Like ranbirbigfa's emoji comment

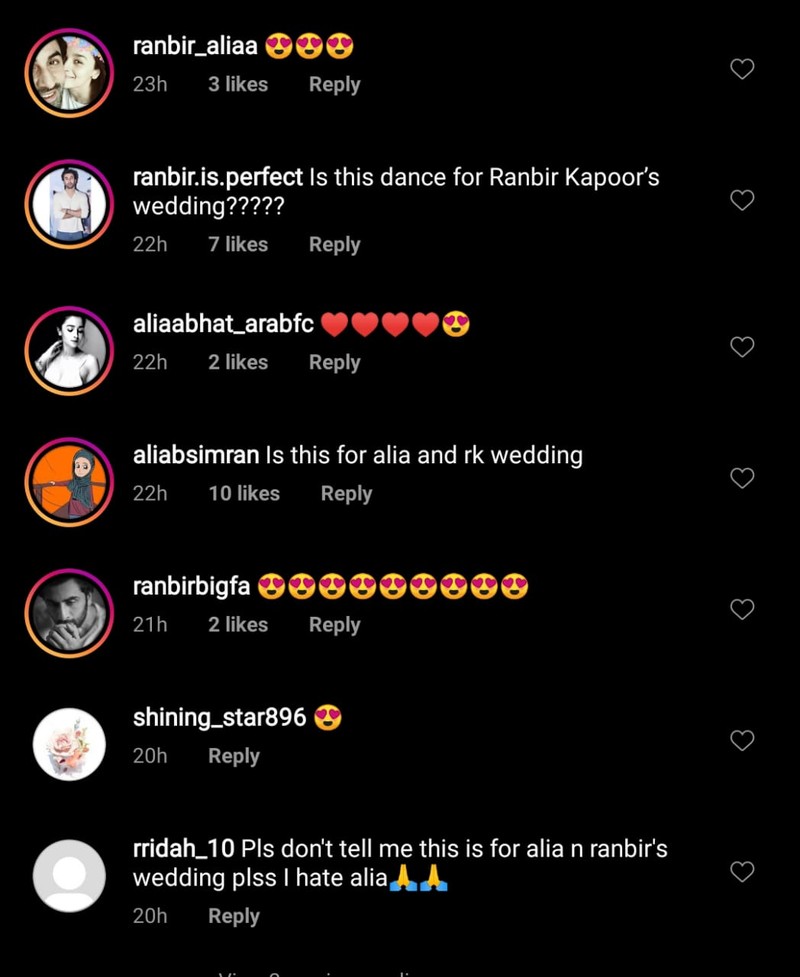click(x=742, y=609)
